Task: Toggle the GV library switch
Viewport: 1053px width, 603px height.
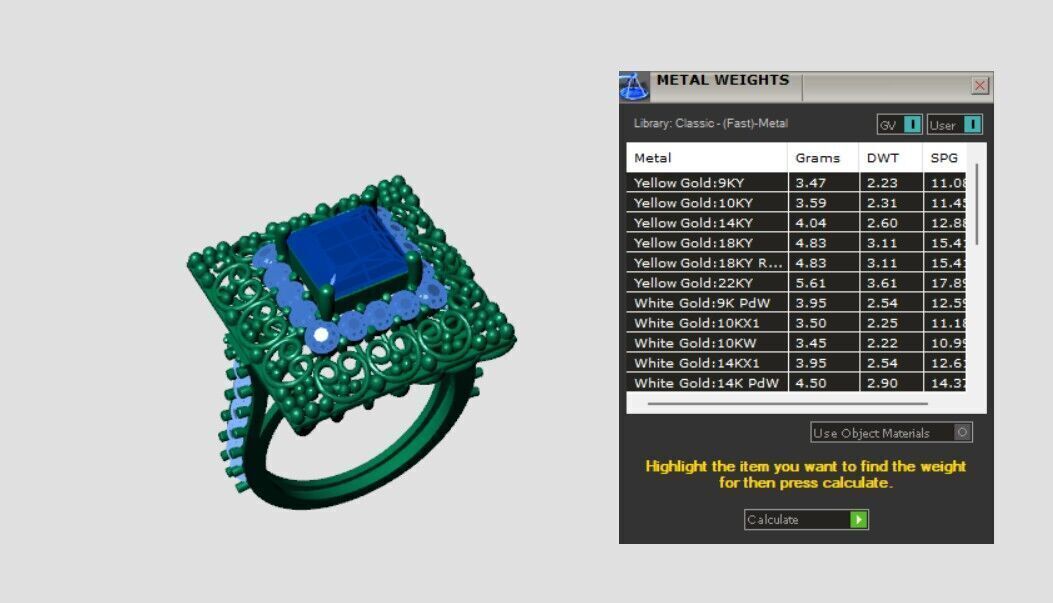Action: (x=899, y=125)
